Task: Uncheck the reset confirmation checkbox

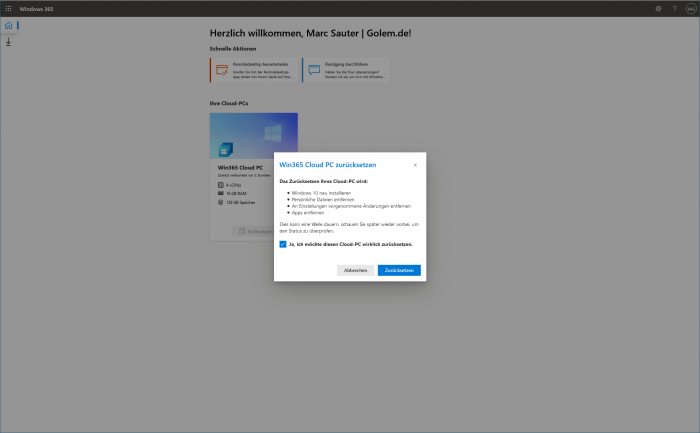Action: 283,244
